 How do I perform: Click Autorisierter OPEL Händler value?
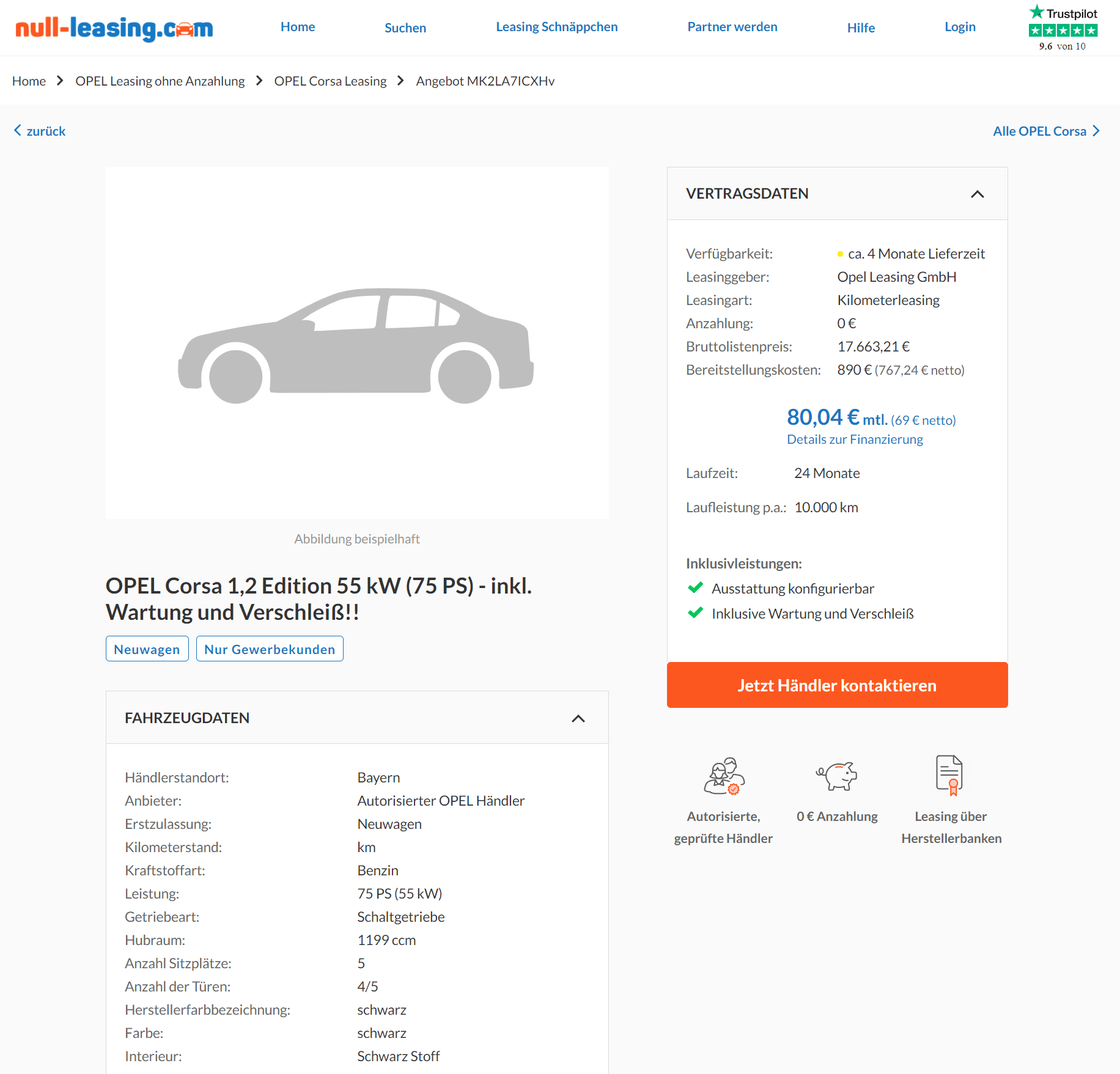(441, 801)
